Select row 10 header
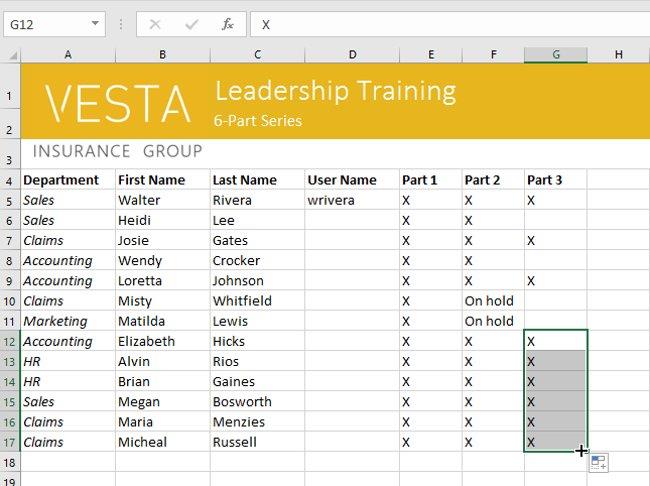Screen dimensions: 650x486 pos(10,301)
